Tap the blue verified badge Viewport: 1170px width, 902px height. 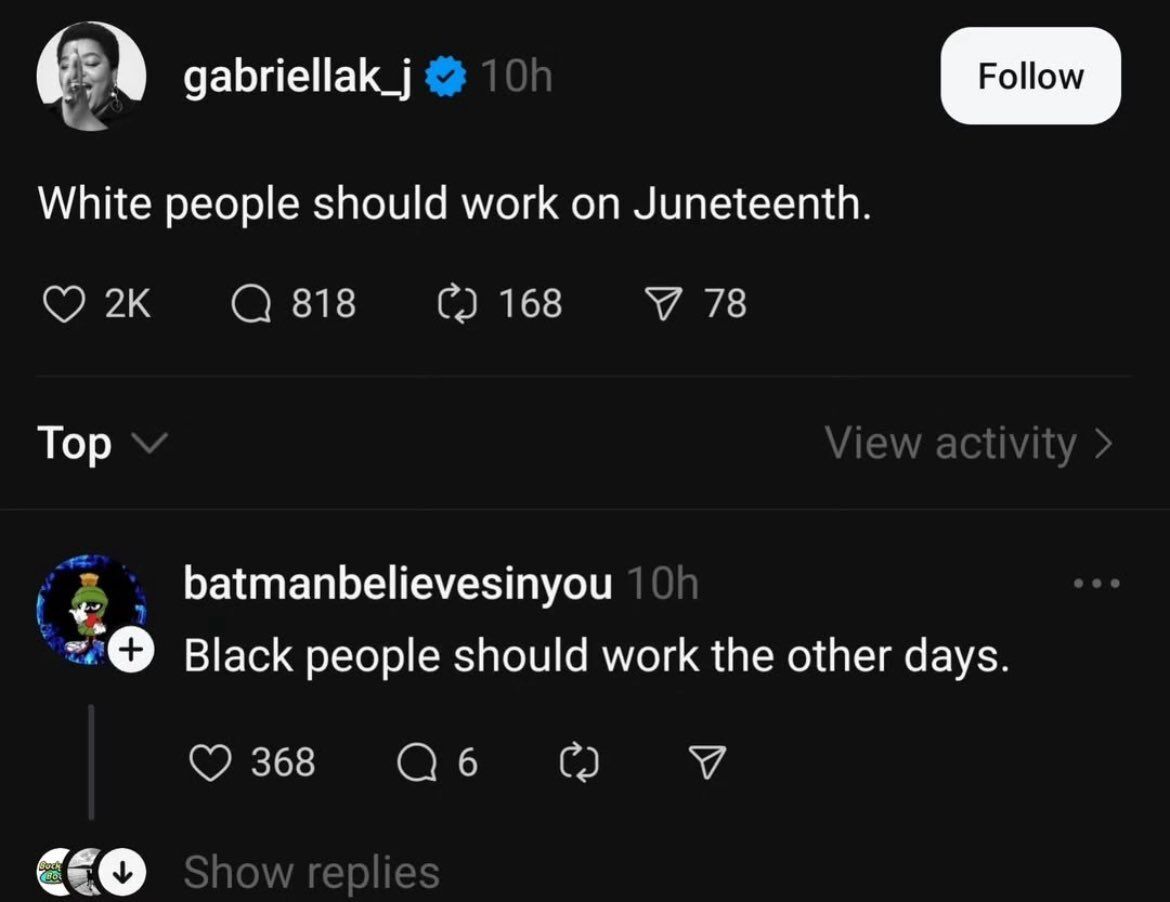click(x=445, y=77)
